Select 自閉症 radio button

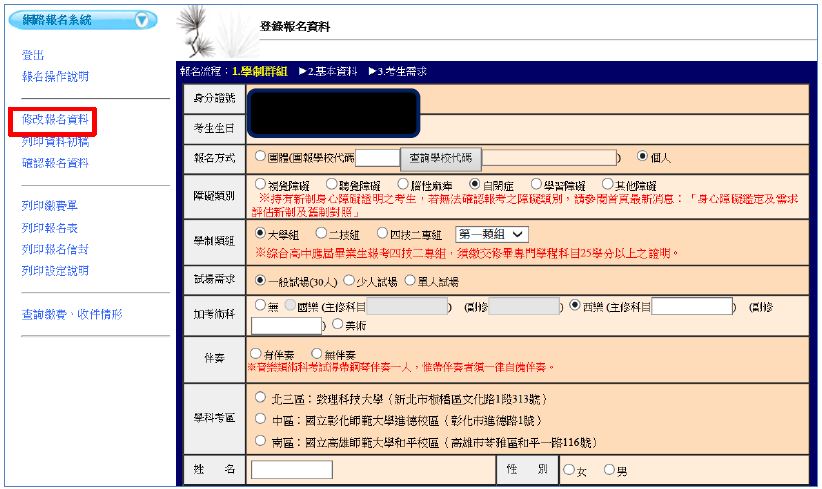click(474, 184)
